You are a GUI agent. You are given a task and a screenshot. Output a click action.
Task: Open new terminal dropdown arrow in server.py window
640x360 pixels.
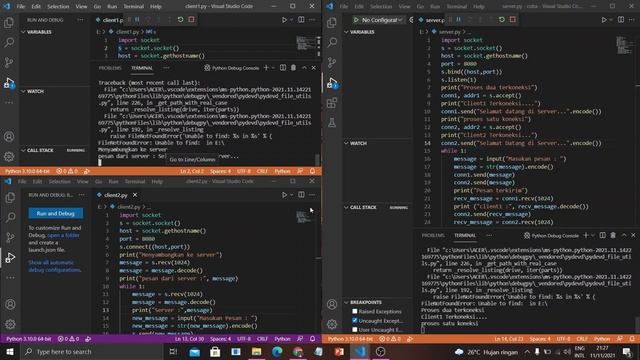(593, 235)
